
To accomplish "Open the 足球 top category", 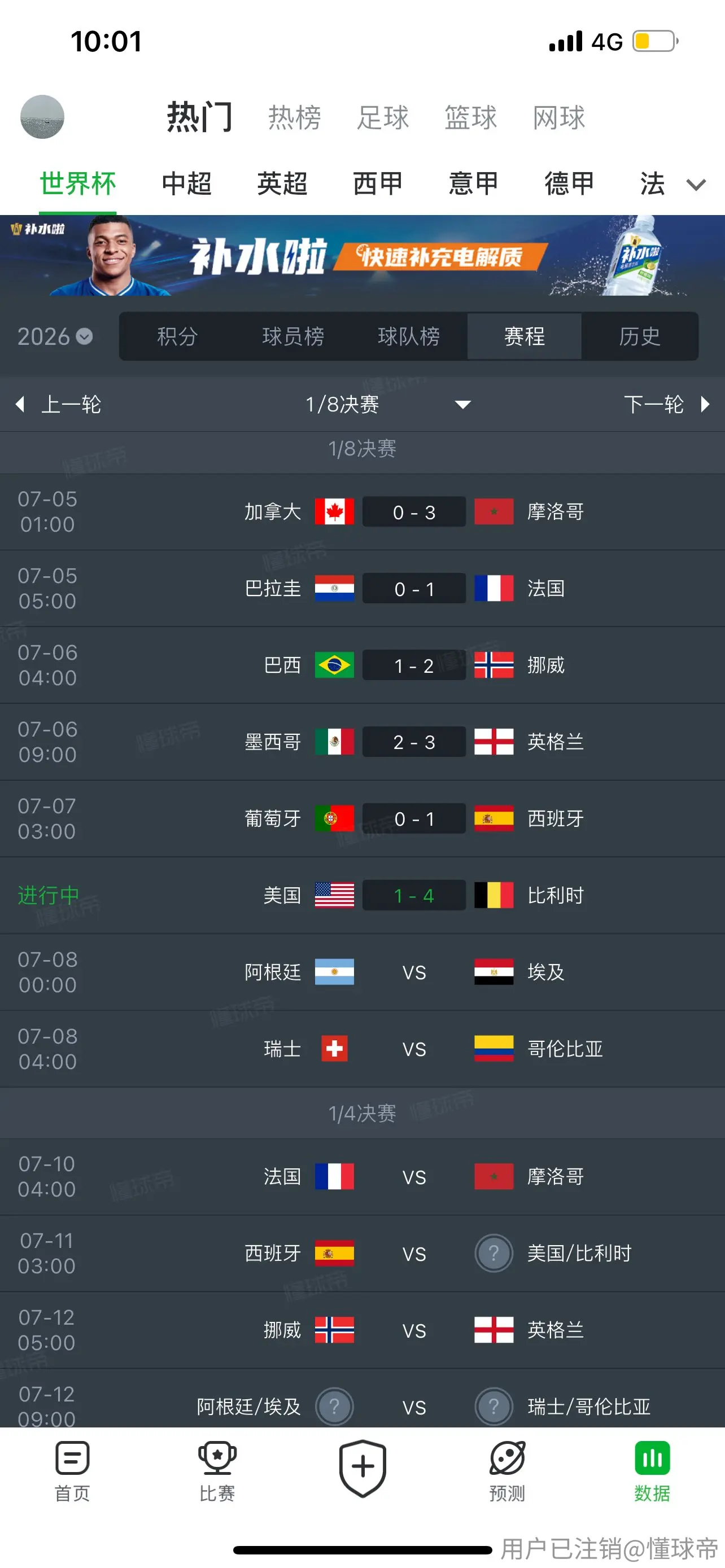I will click(383, 117).
